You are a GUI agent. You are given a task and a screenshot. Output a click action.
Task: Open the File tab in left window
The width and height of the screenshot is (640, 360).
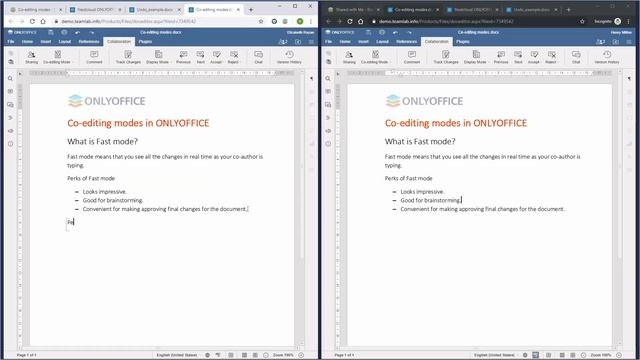(x=11, y=42)
